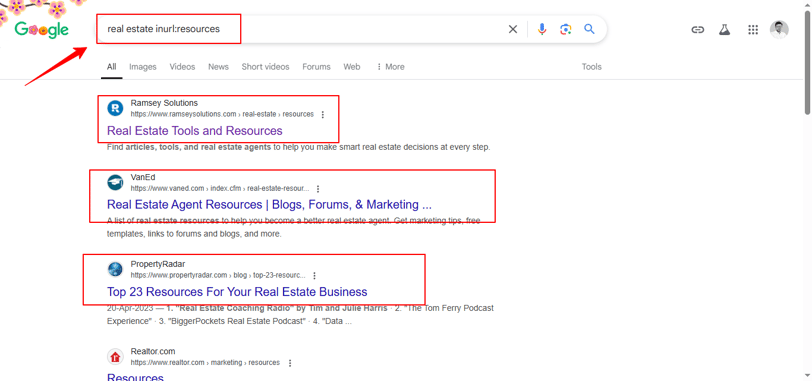Click snippet "A list of real estate resources"
The image size is (812, 381).
pyautogui.click(x=294, y=227)
